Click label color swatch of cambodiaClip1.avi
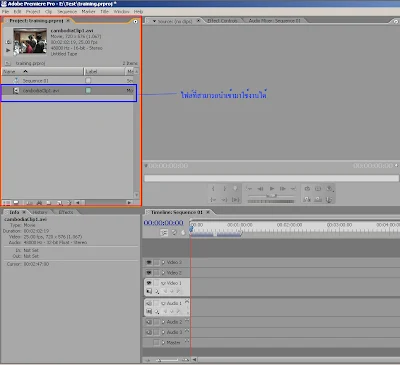Viewport: 400px width, 365px height. coord(88,90)
